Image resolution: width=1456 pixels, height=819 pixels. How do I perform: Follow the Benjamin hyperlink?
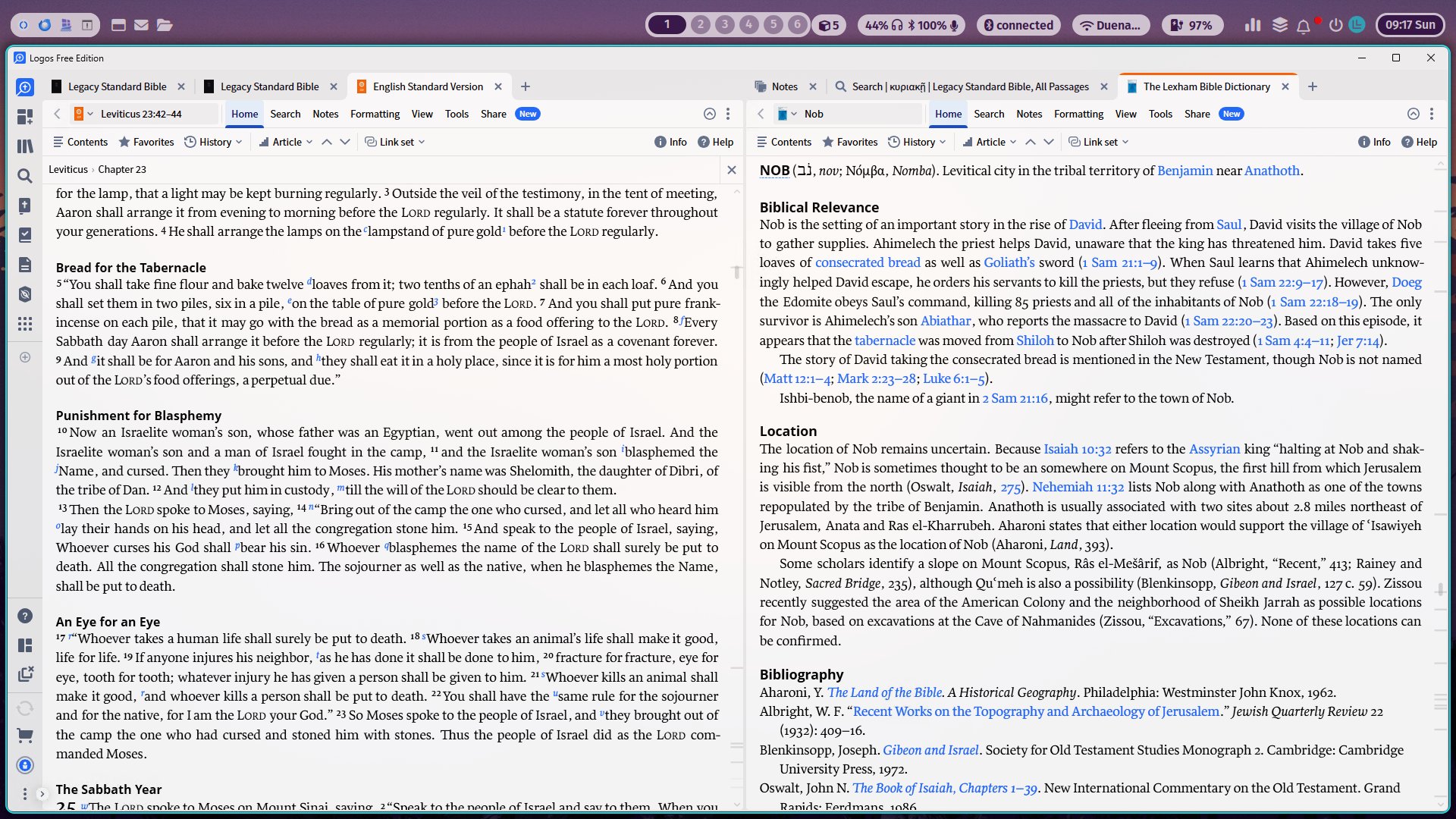[x=1185, y=171]
